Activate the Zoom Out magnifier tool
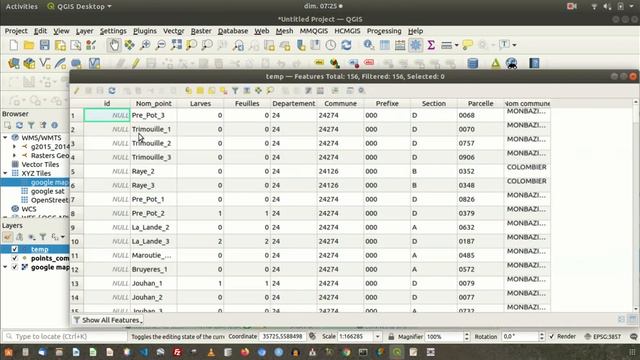The width and height of the screenshot is (640, 360). coord(161,45)
